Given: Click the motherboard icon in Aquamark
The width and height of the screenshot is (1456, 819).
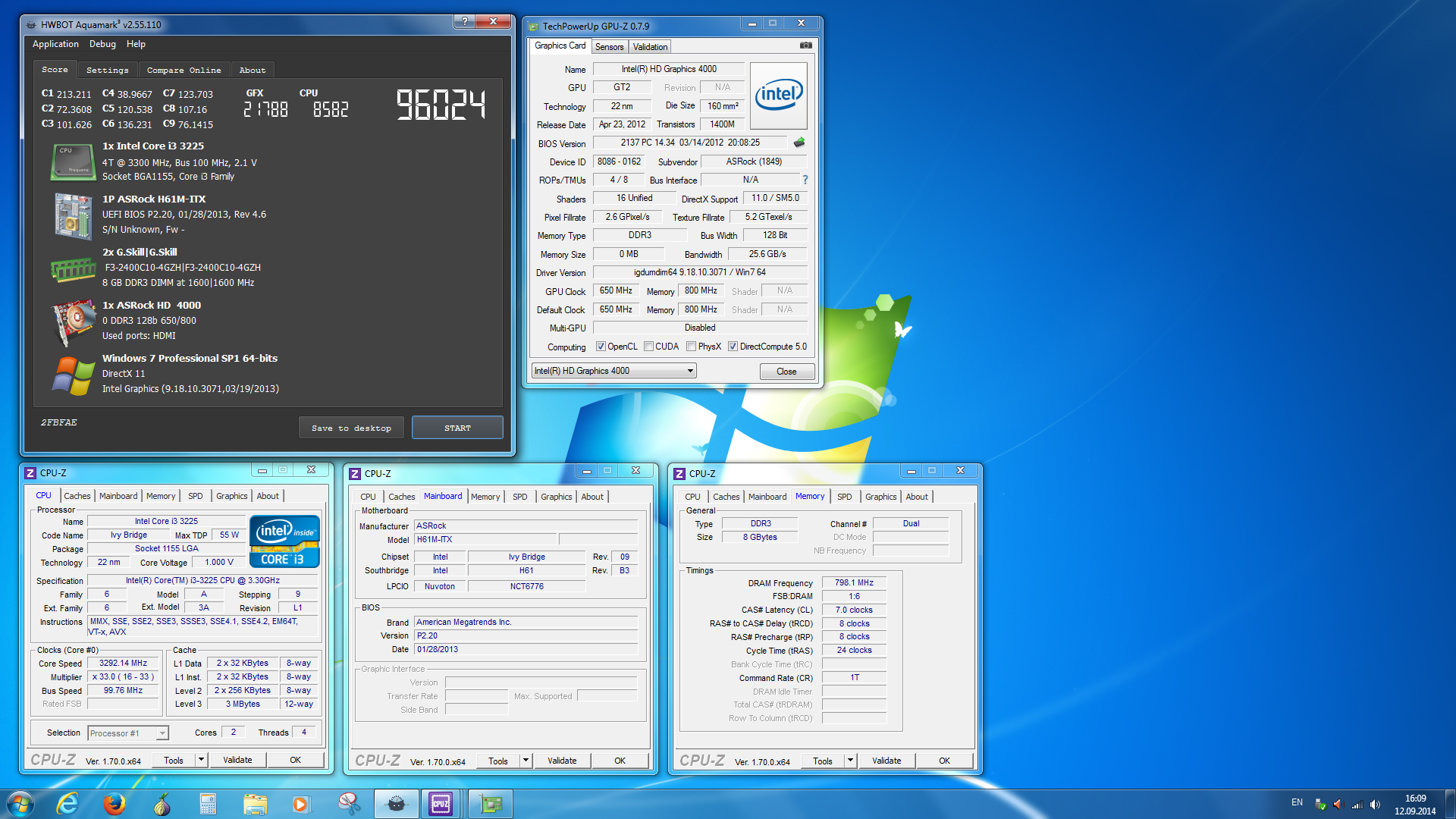Looking at the screenshot, I should 73,215.
